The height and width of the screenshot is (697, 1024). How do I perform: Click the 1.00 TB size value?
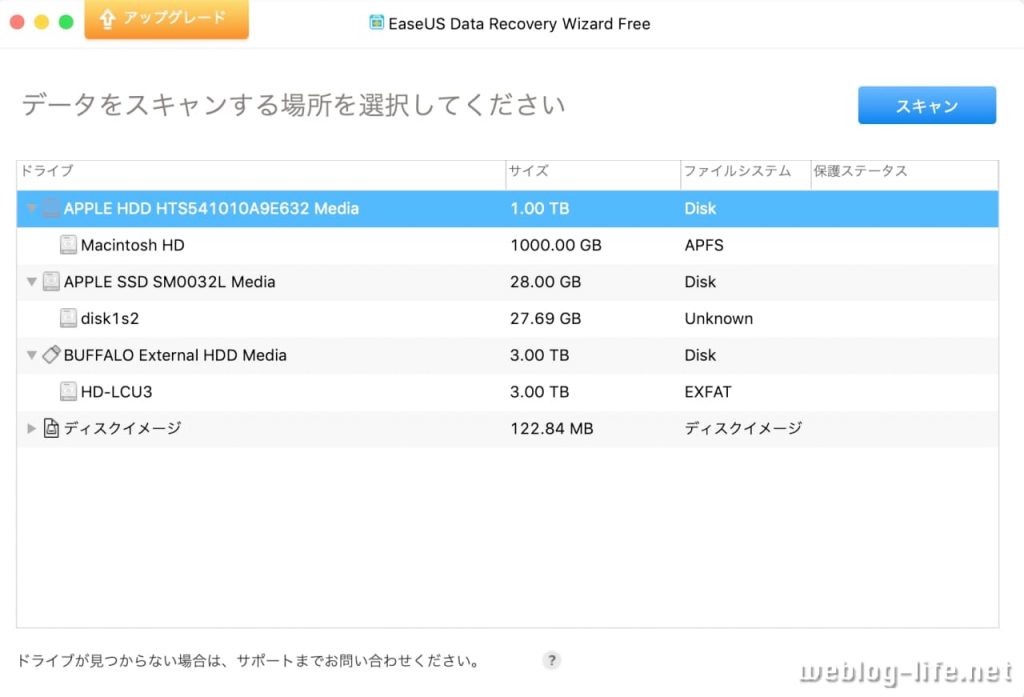539,208
